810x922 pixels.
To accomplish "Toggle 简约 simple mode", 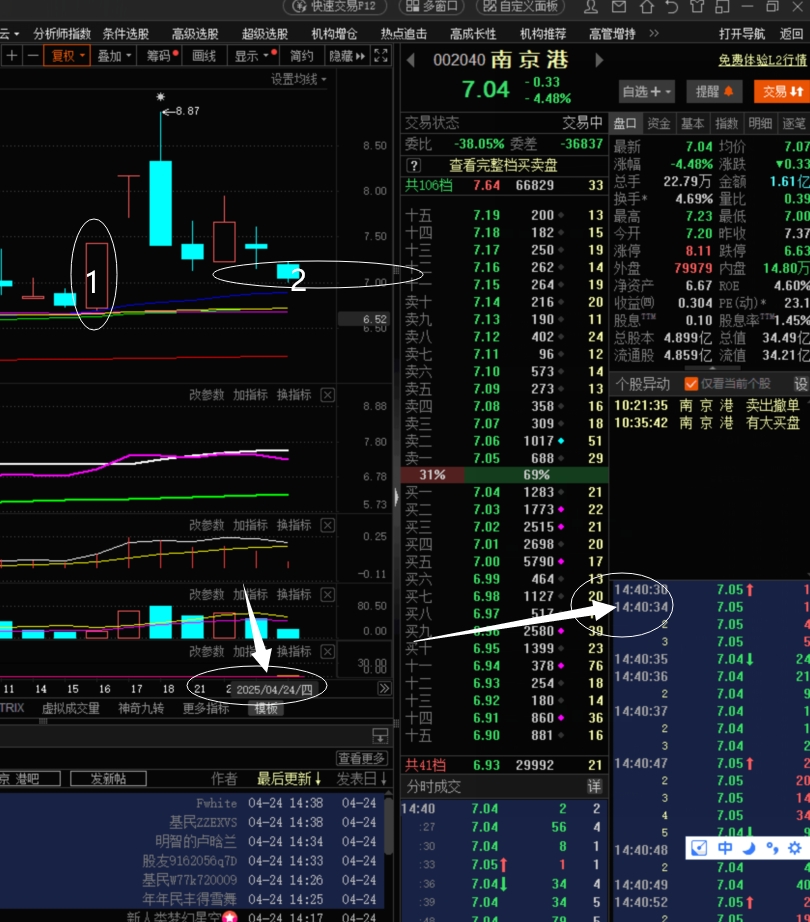I will (302, 56).
